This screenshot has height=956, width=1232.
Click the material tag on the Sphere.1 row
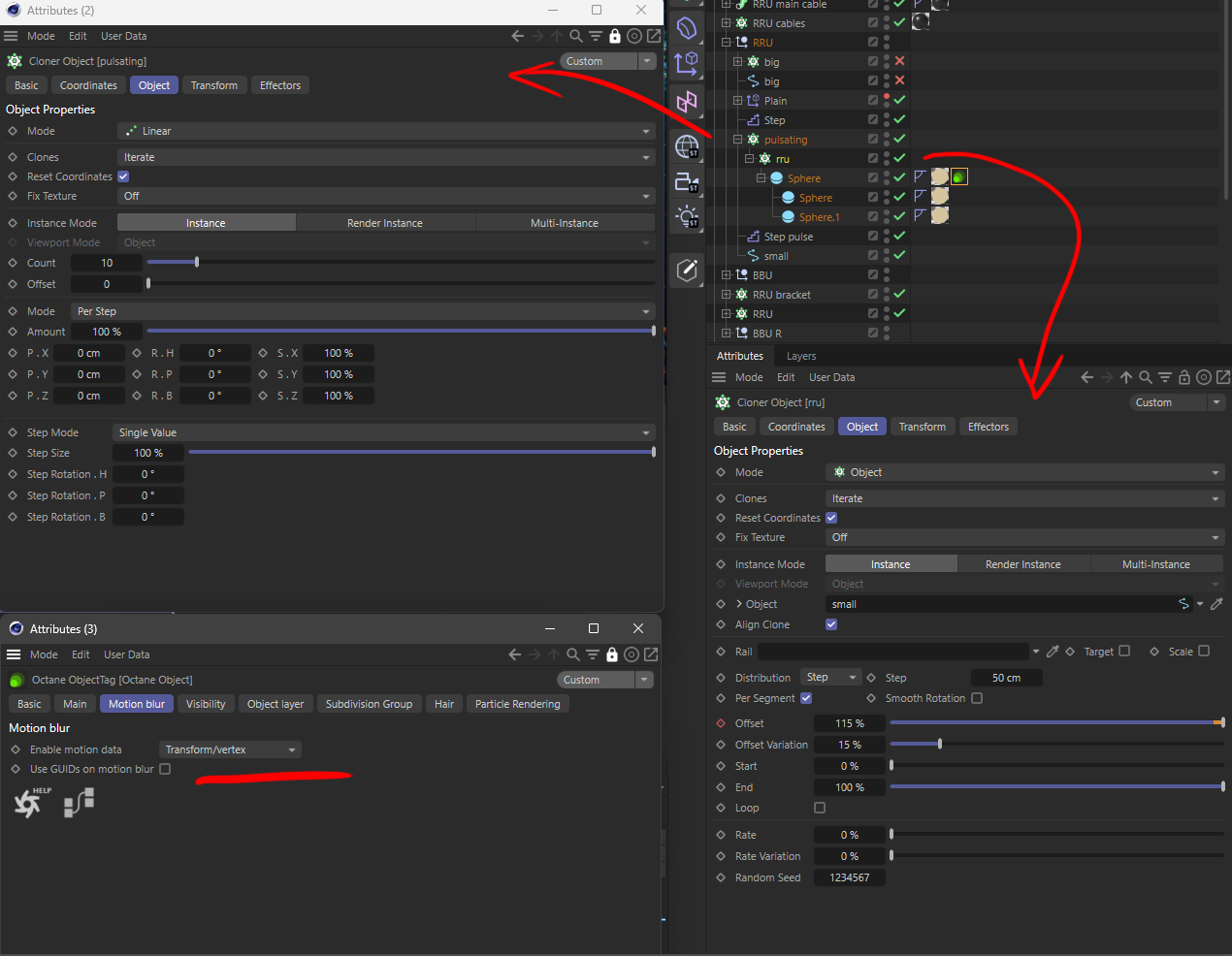[940, 215]
